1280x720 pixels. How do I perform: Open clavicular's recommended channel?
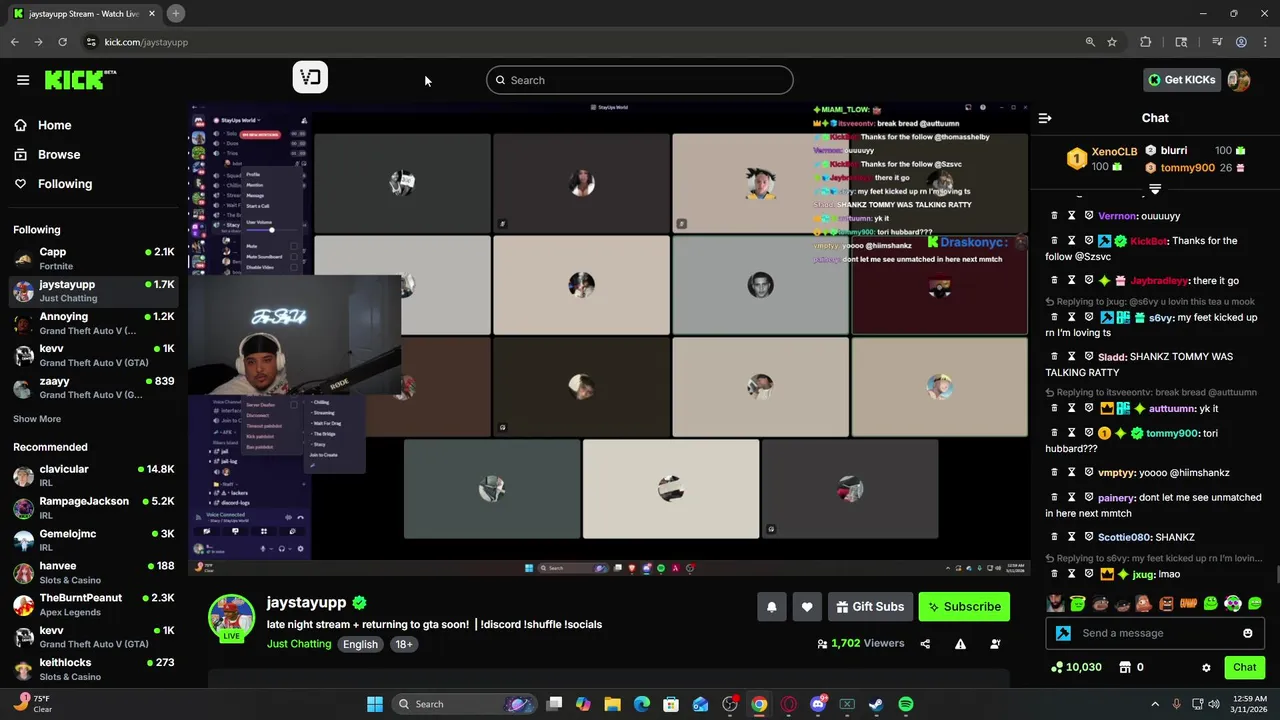[x=94, y=476]
